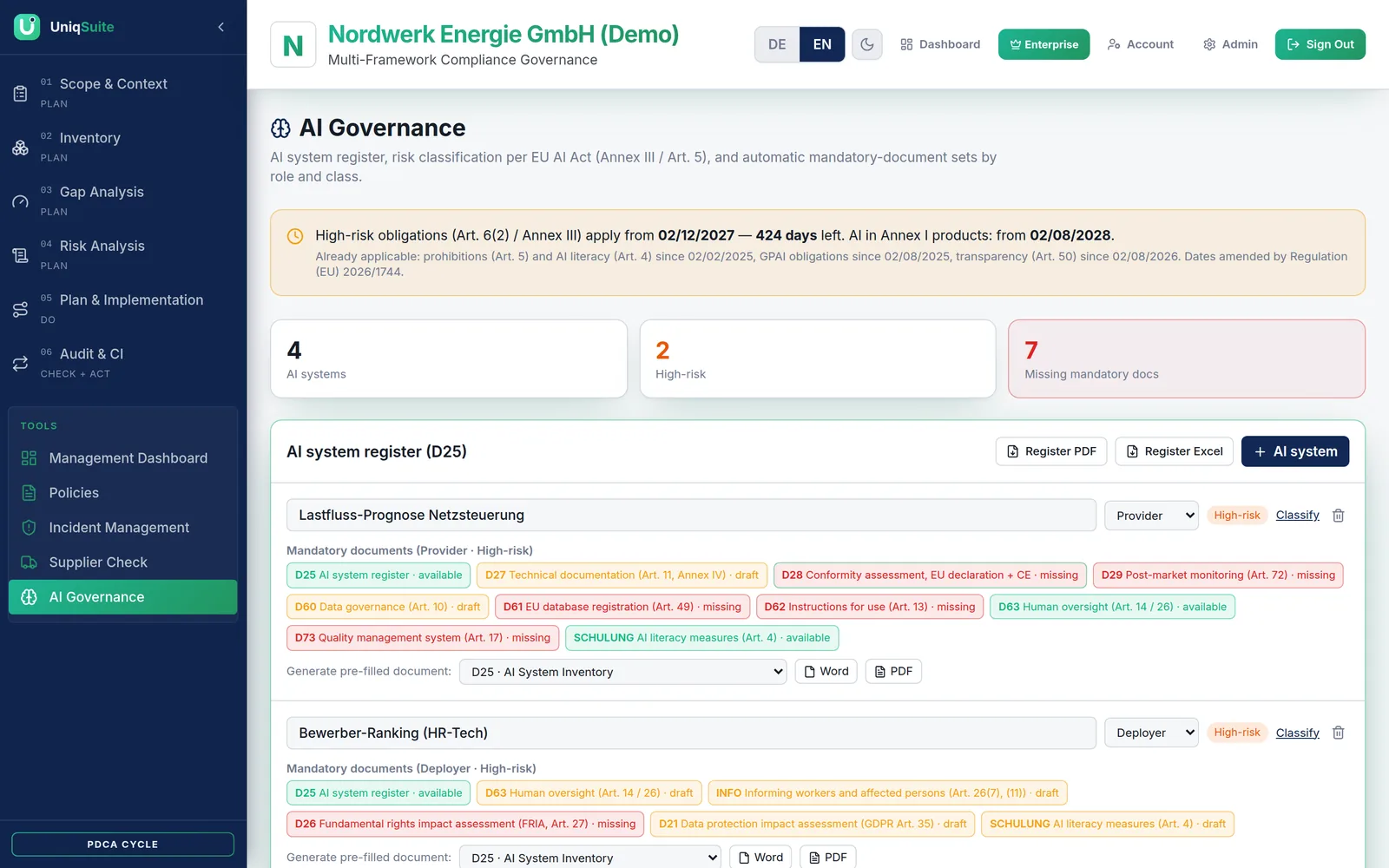Sign Out of the application
The height and width of the screenshot is (868, 1389).
[1320, 44]
